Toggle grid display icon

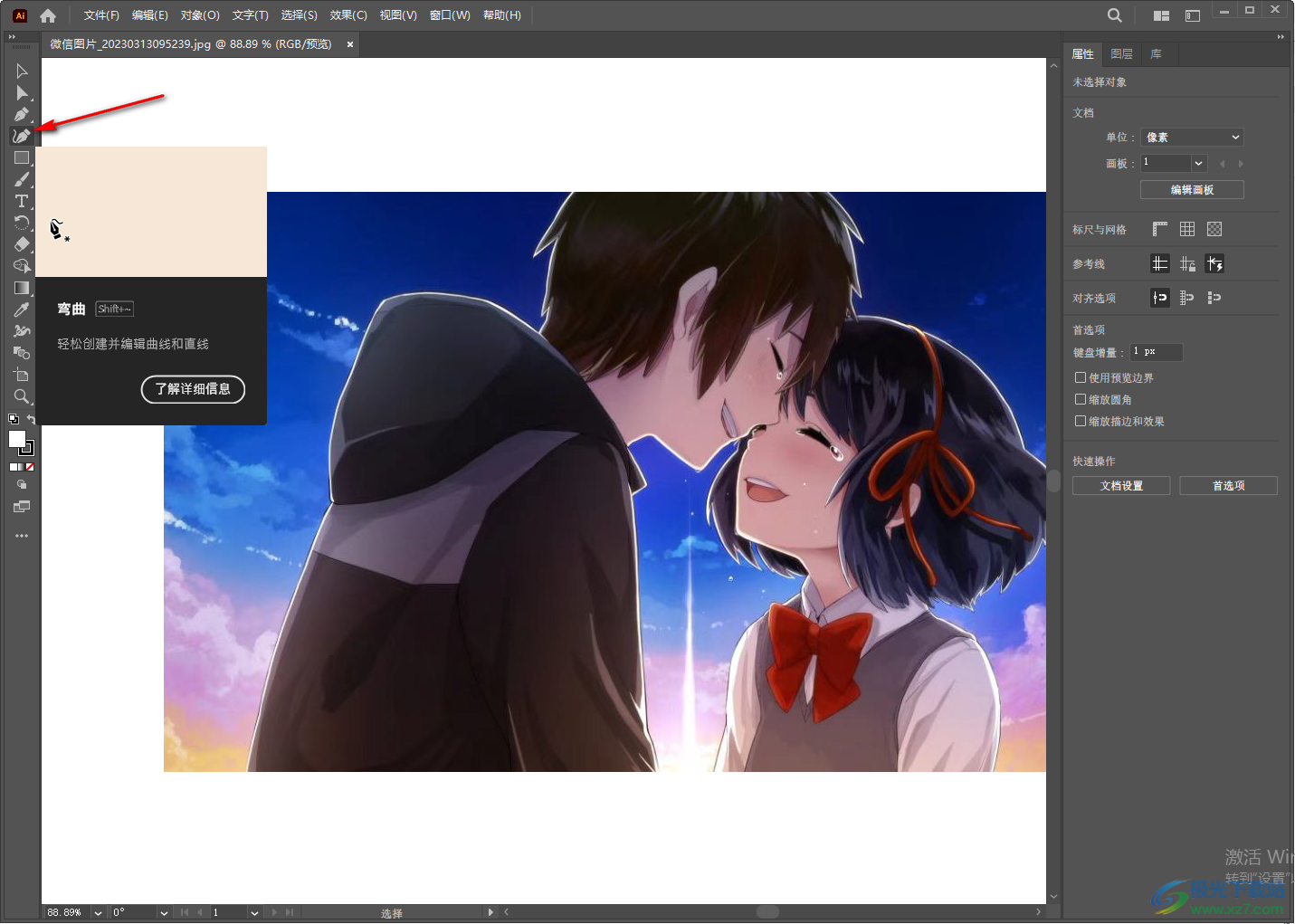point(1187,229)
